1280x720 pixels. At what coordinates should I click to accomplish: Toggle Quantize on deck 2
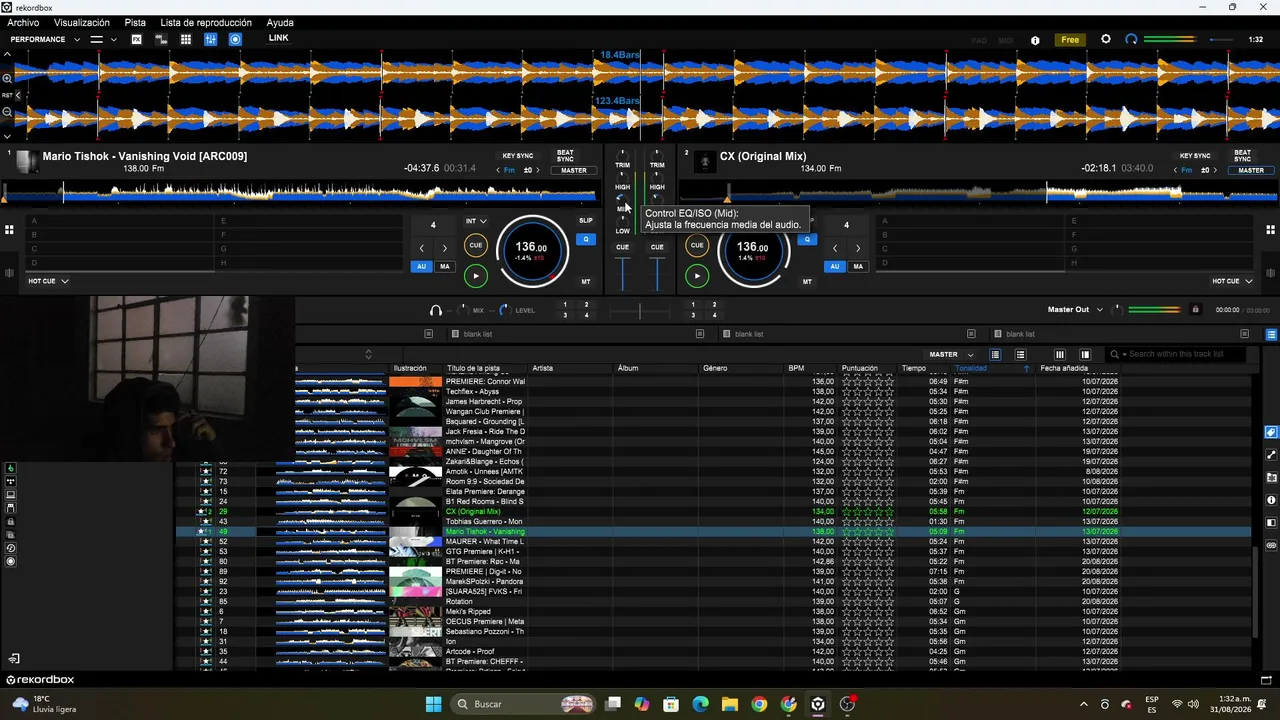coord(807,239)
